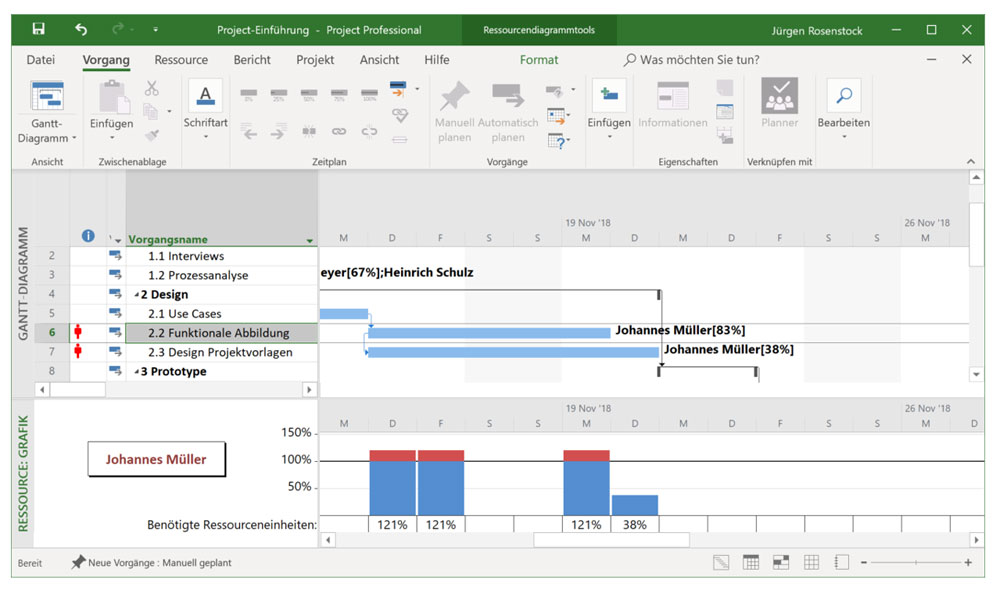Open the copy dropdown arrow in Zwischenablage

pyautogui.click(x=169, y=112)
